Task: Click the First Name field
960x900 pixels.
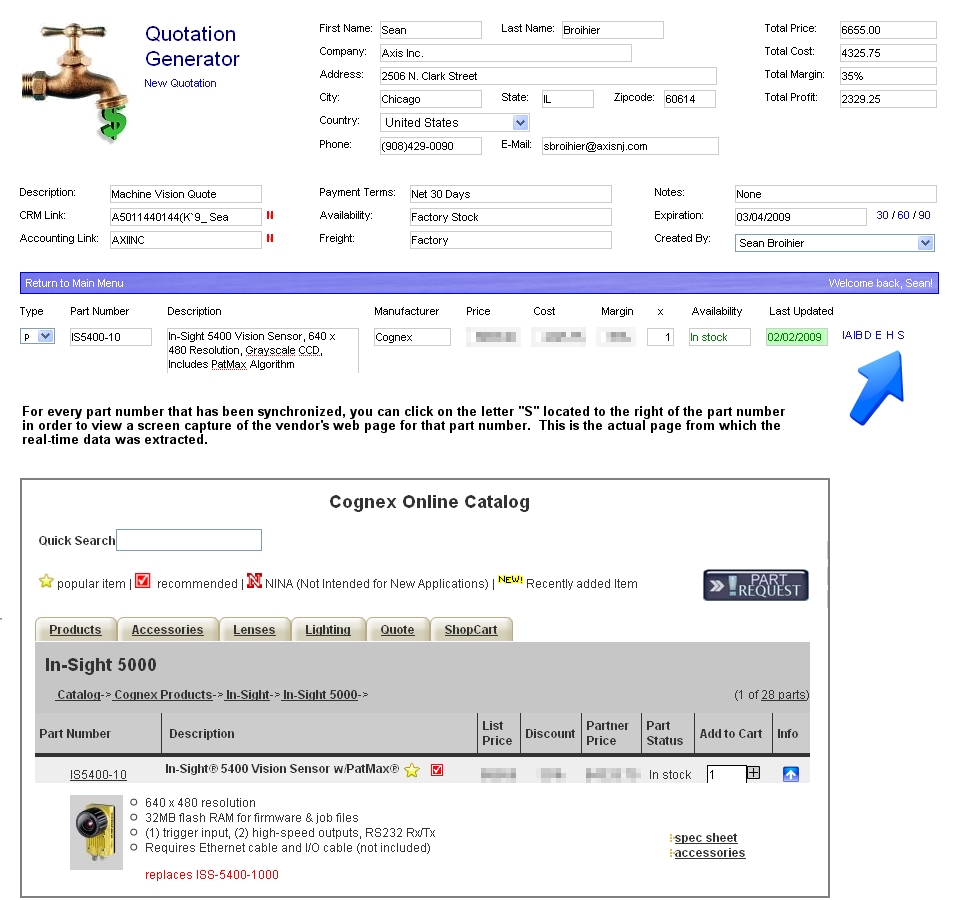Action: (430, 30)
